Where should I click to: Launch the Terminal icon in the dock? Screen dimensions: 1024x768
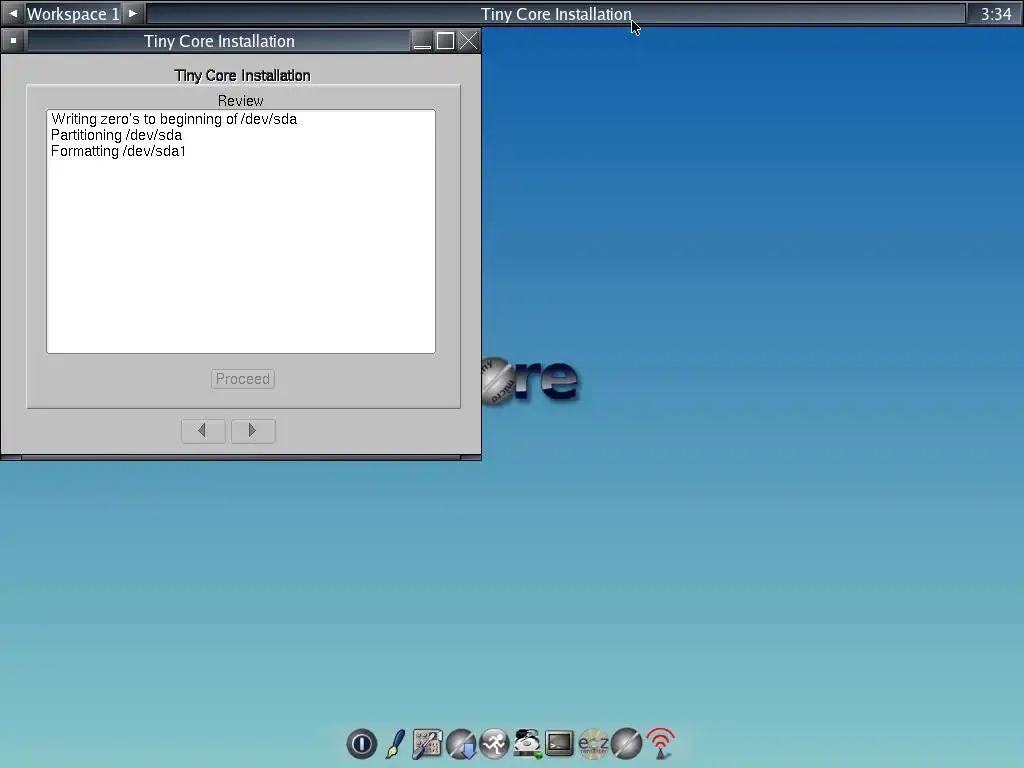pos(560,743)
